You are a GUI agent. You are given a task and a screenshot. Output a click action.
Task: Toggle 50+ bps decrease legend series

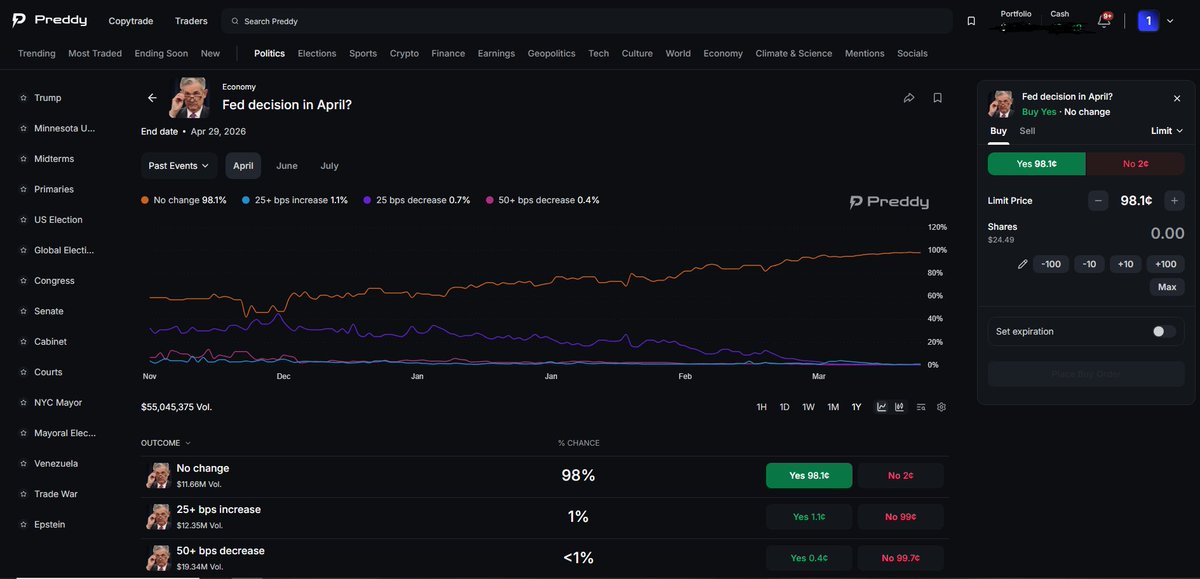point(543,200)
